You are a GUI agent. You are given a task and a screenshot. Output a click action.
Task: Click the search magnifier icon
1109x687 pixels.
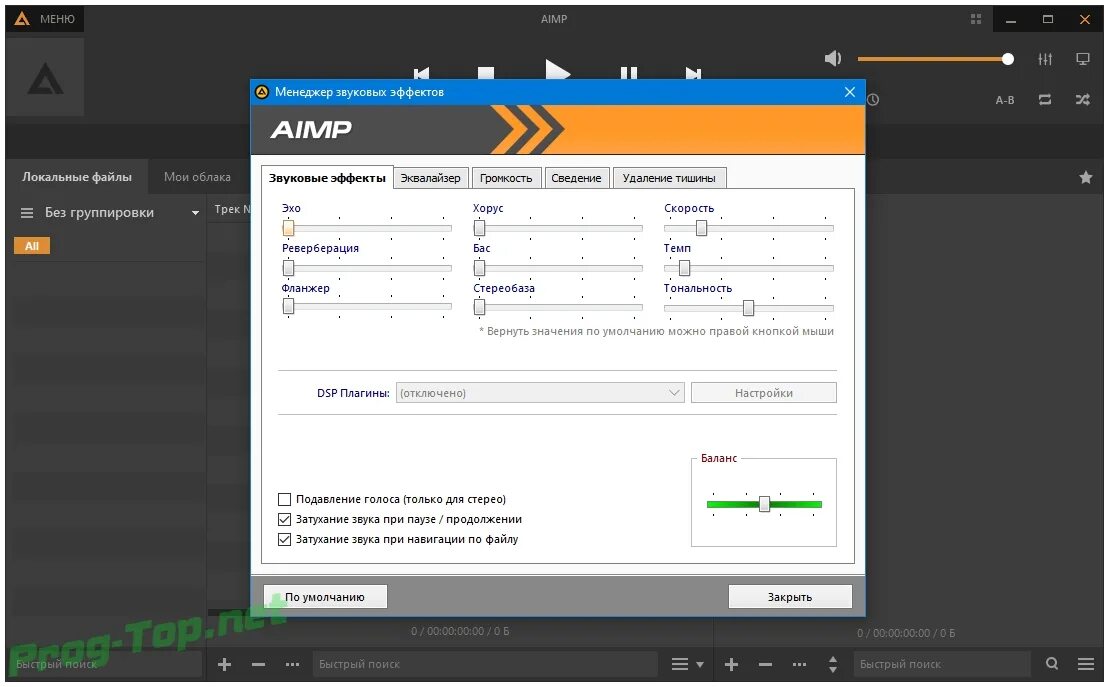(x=1052, y=664)
